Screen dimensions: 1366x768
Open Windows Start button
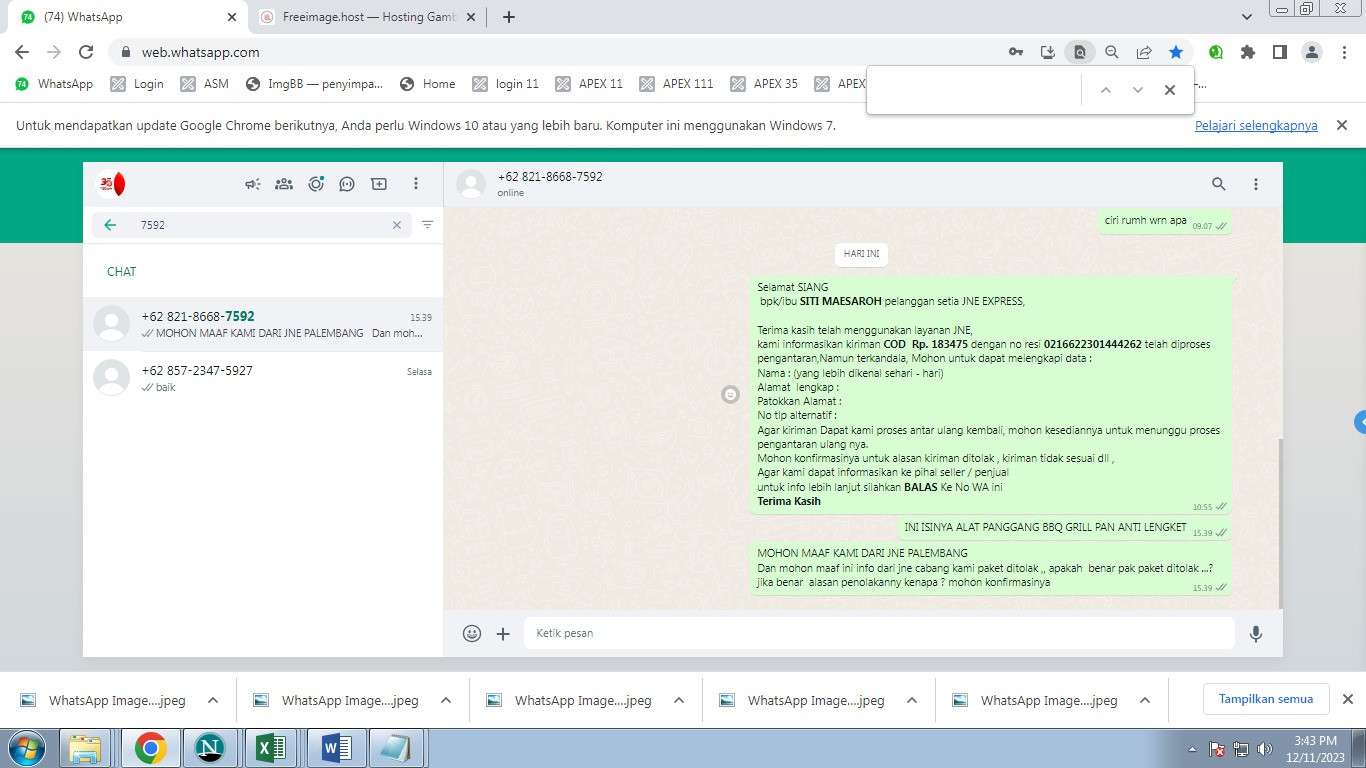(25, 748)
